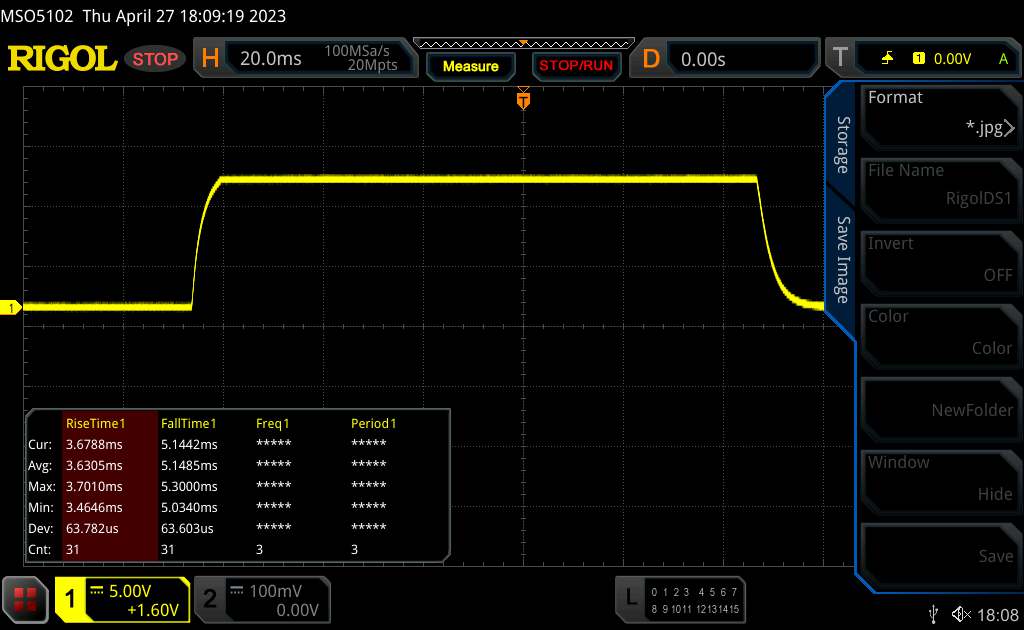The image size is (1024, 630).
Task: Click the RIGOL logo
Action: click(62, 59)
